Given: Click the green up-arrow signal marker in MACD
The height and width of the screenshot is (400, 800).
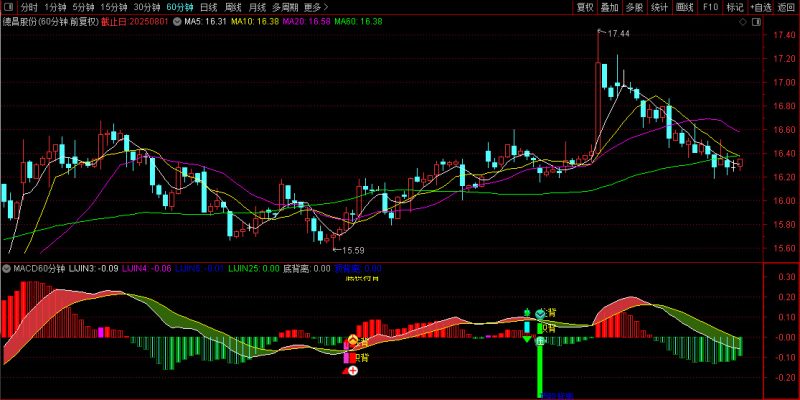Looking at the screenshot, I should pos(527,315).
